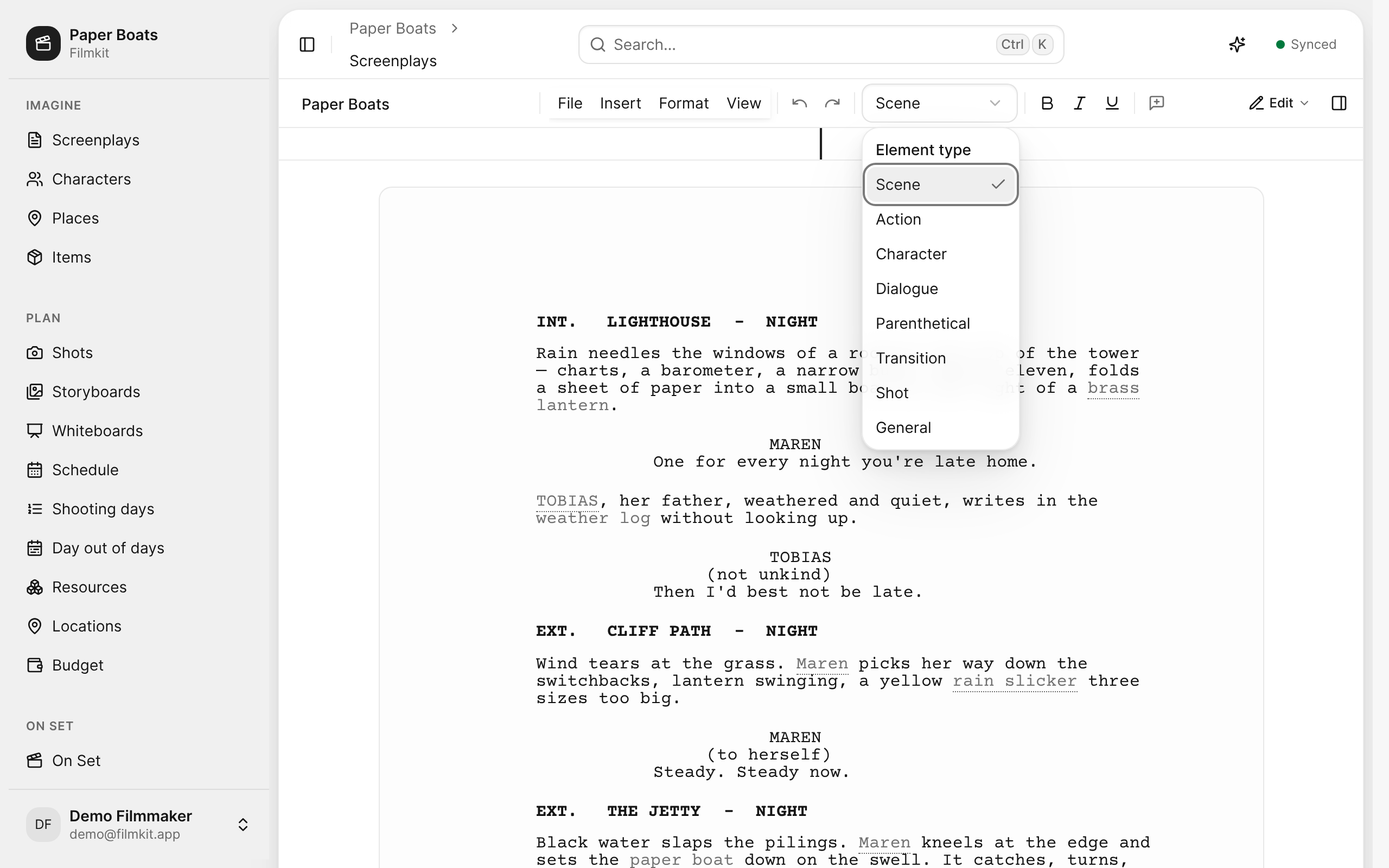Toggle underline formatting

(x=1112, y=103)
